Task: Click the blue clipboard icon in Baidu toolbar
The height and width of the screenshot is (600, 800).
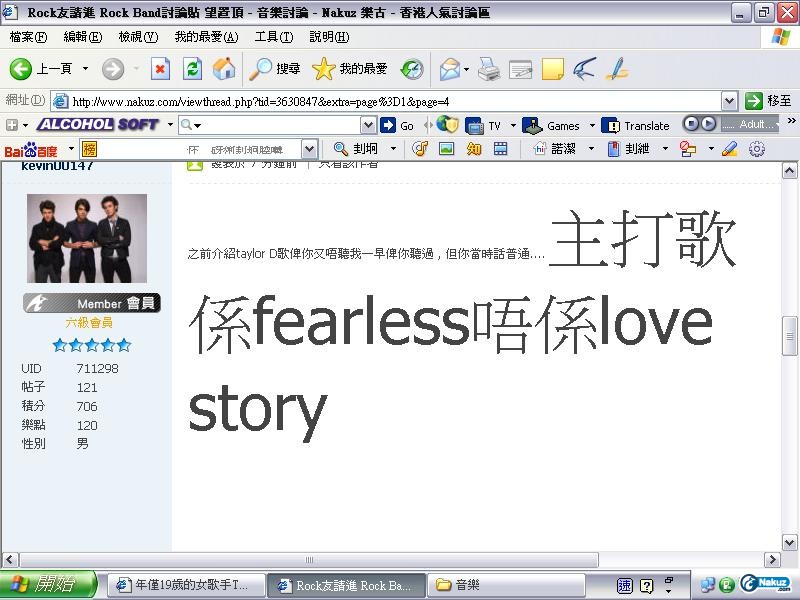Action: tap(614, 149)
